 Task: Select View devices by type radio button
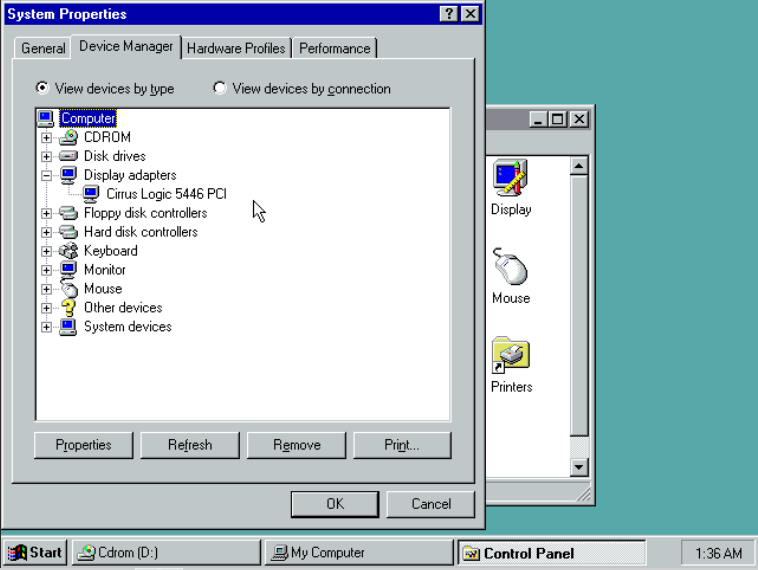(x=42, y=88)
